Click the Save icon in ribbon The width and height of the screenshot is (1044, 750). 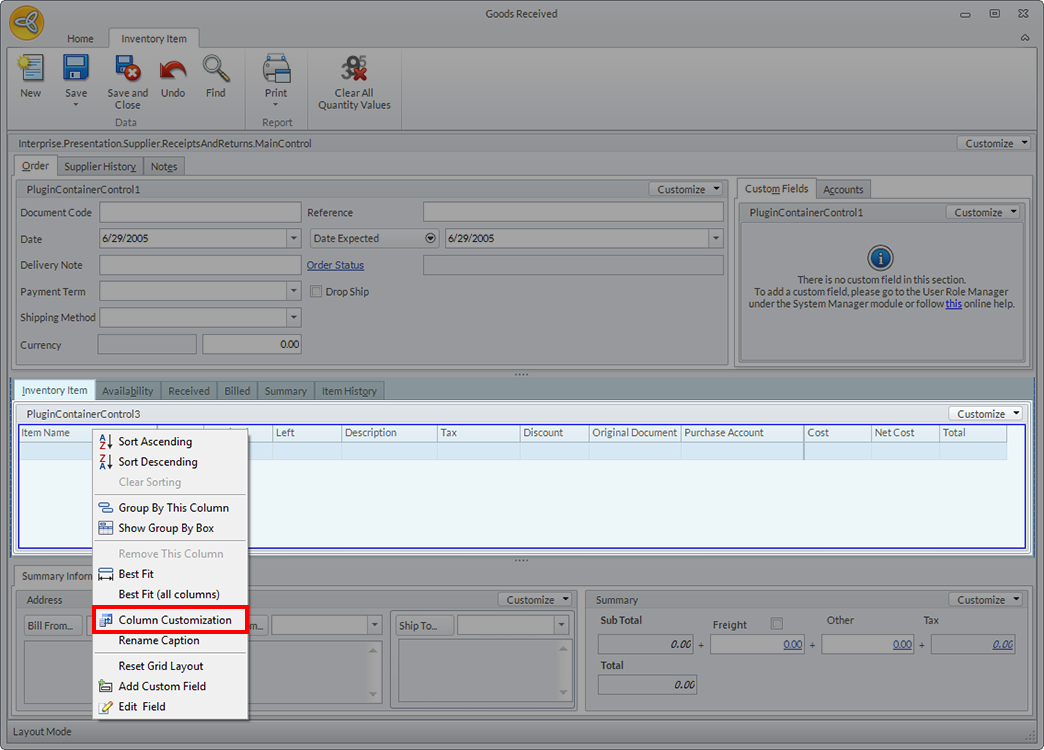pyautogui.click(x=76, y=68)
